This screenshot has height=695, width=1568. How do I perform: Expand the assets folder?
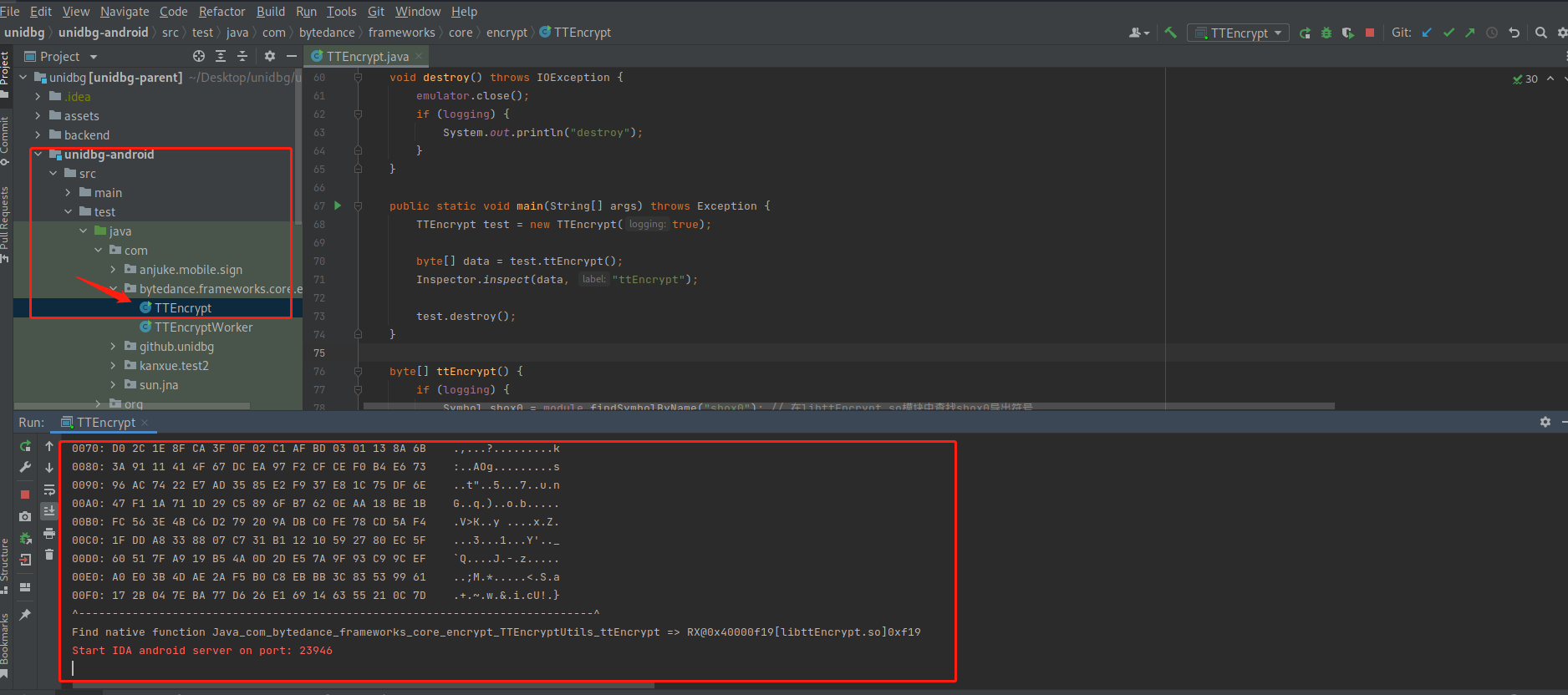coord(38,116)
